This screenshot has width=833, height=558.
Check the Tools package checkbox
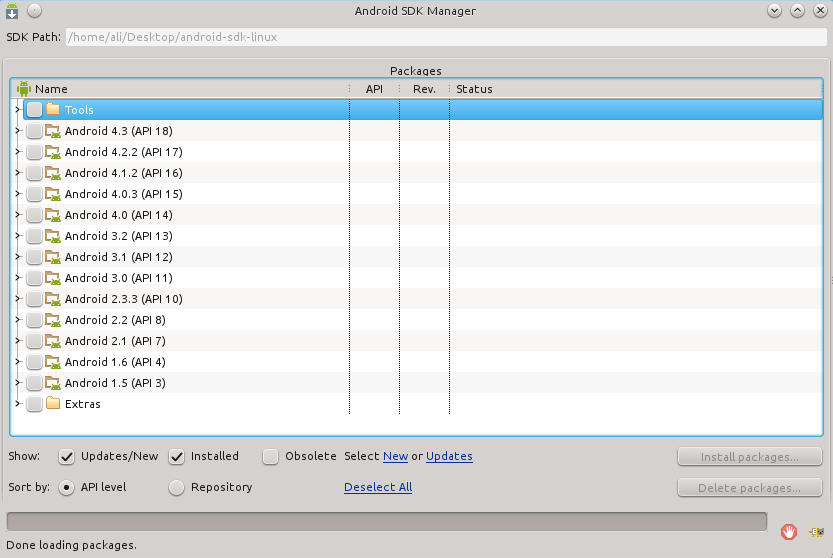click(x=35, y=109)
